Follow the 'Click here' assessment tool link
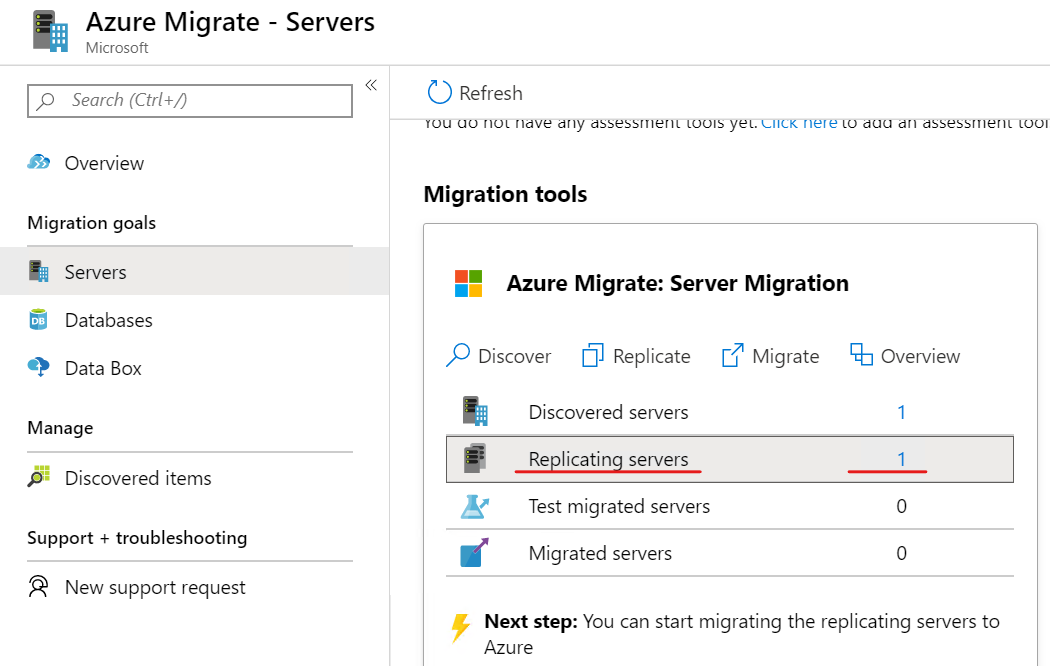The width and height of the screenshot is (1050, 666). coord(799,124)
